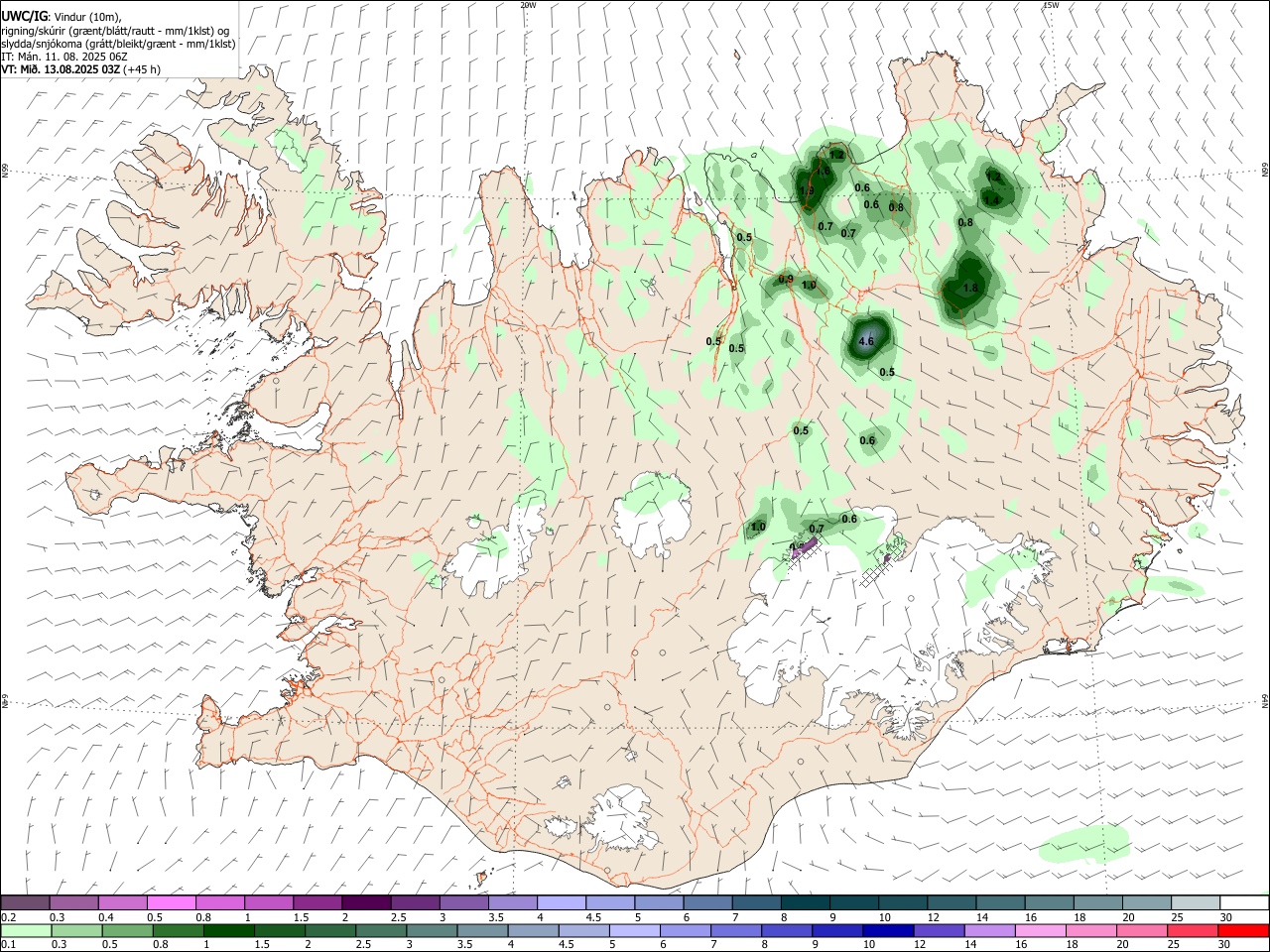Pick the light grey 25–30 upper-row swatch
Screen dimensions: 1270x952
tap(1196, 903)
